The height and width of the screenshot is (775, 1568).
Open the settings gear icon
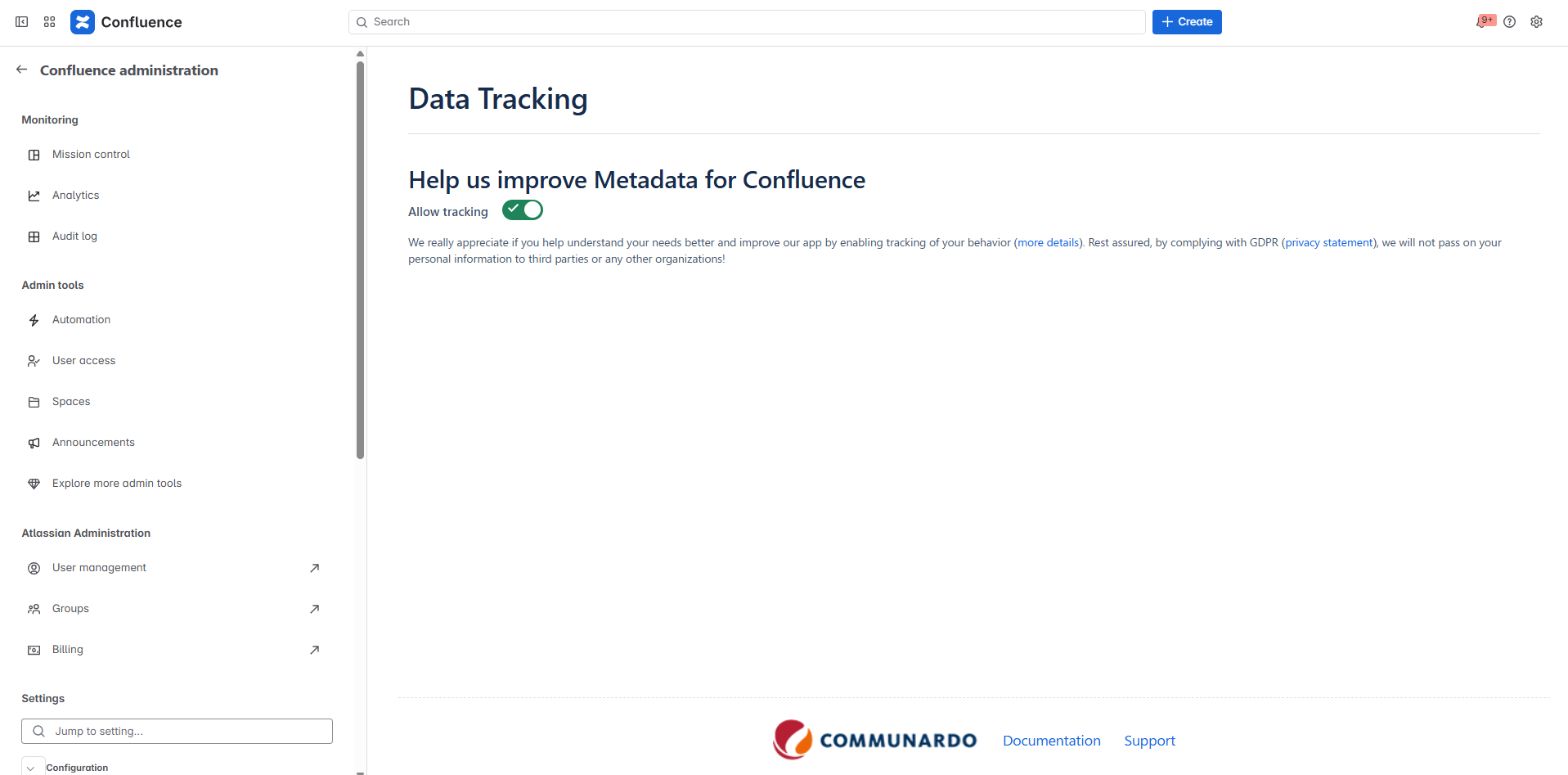1537,22
